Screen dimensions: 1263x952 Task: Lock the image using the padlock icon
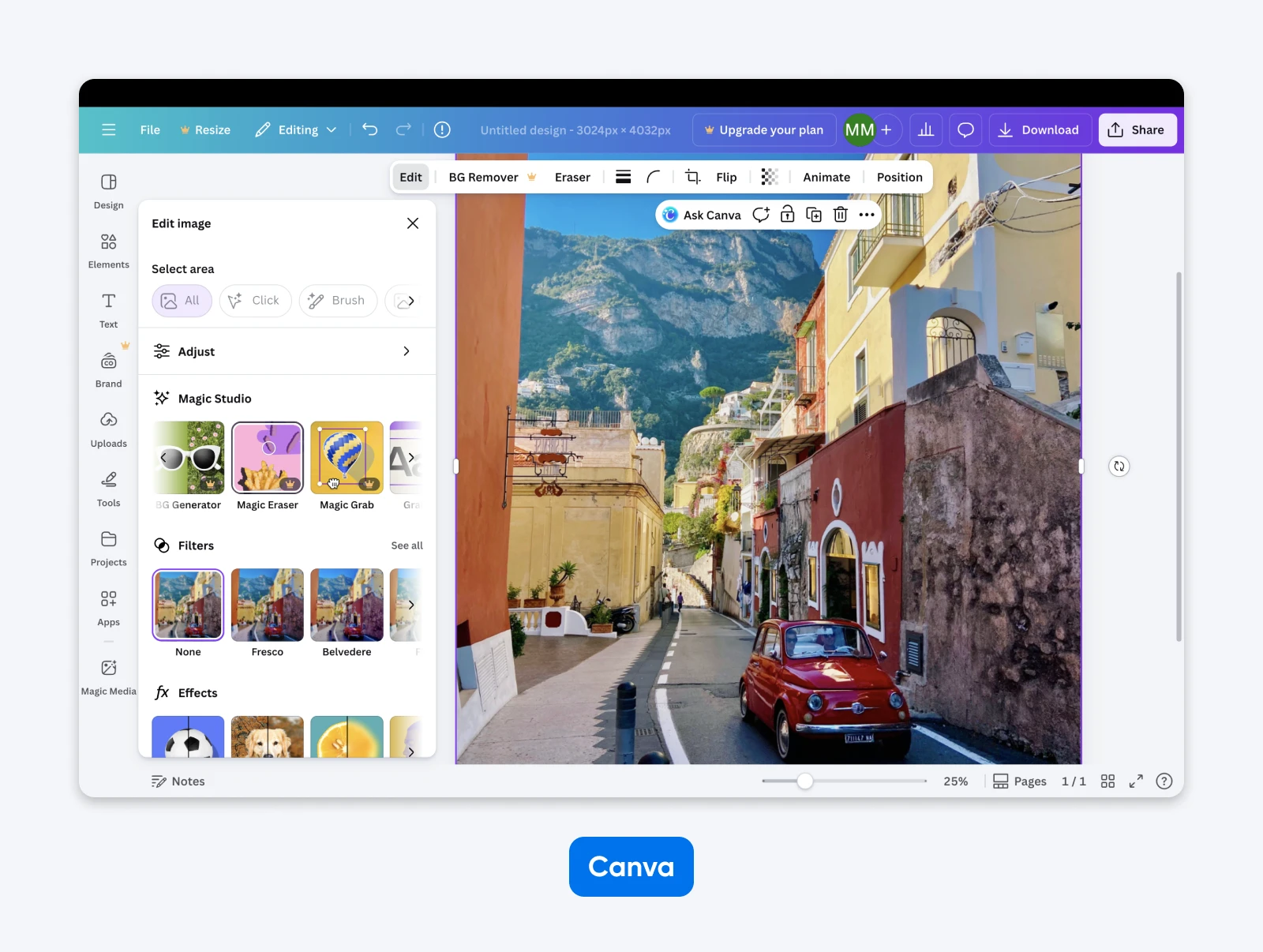point(788,214)
